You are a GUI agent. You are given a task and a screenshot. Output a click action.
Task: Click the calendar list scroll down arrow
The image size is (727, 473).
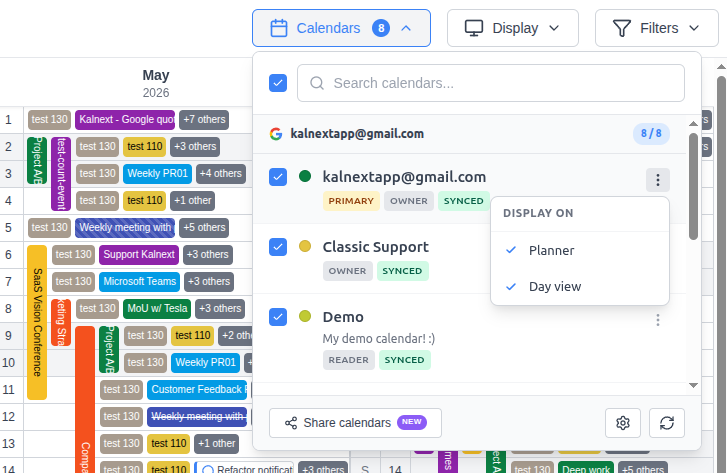click(693, 385)
